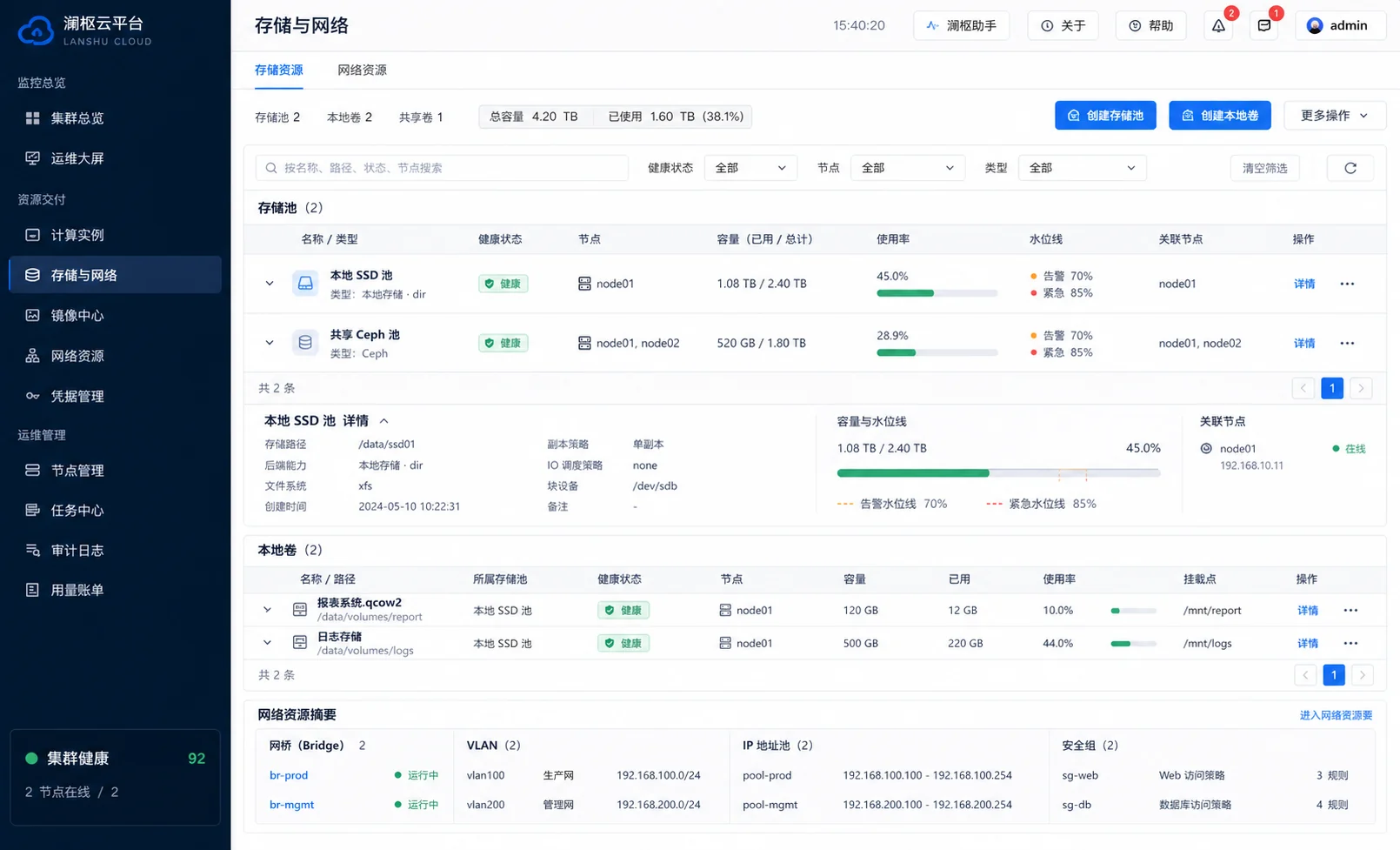Expand the 报表系统.qcow2 volume row
The height and width of the screenshot is (850, 1400).
268,610
